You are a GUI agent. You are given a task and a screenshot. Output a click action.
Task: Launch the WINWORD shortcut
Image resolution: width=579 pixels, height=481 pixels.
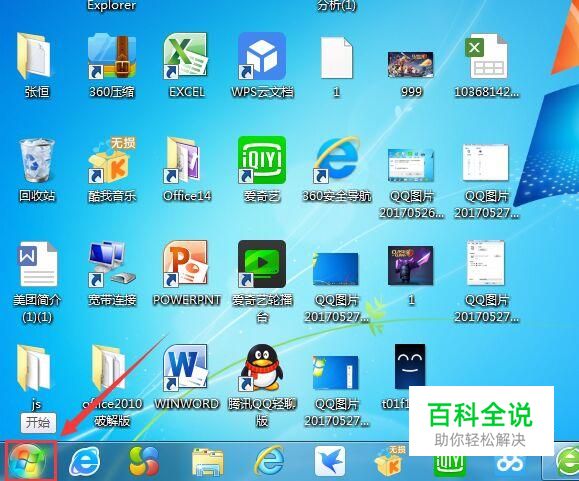[185, 367]
